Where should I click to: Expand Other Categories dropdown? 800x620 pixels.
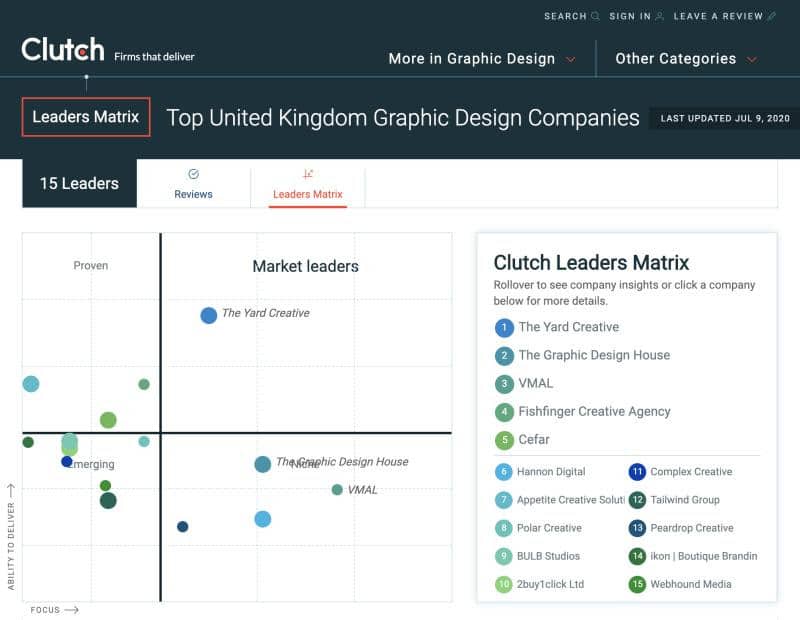point(686,59)
